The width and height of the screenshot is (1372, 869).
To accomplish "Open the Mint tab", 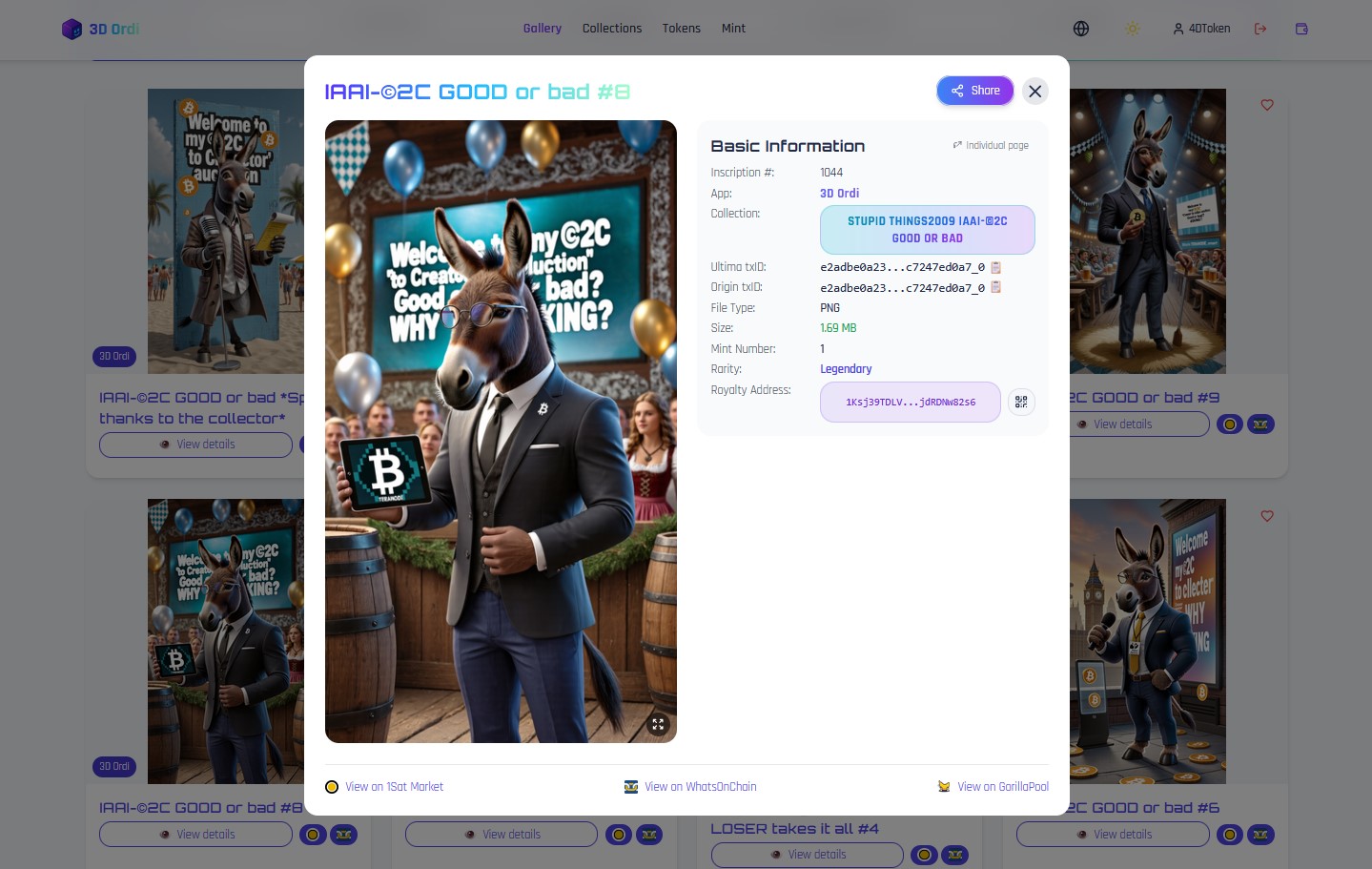I will click(734, 29).
